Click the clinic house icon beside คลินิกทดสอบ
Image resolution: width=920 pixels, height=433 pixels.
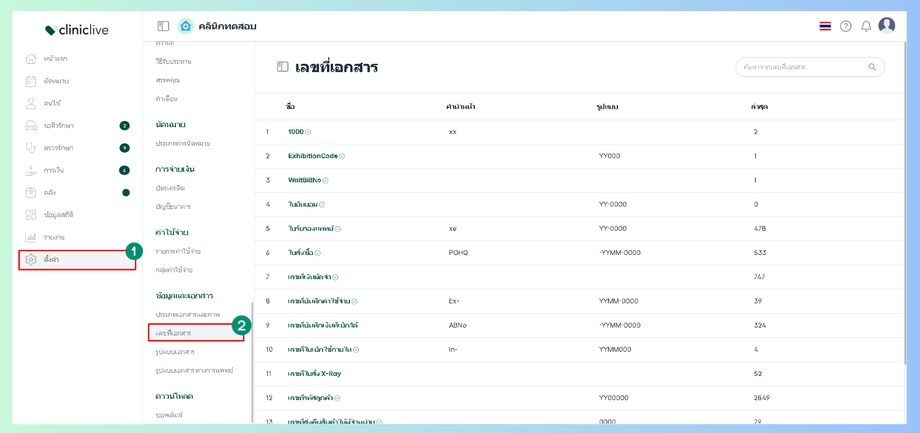point(185,26)
